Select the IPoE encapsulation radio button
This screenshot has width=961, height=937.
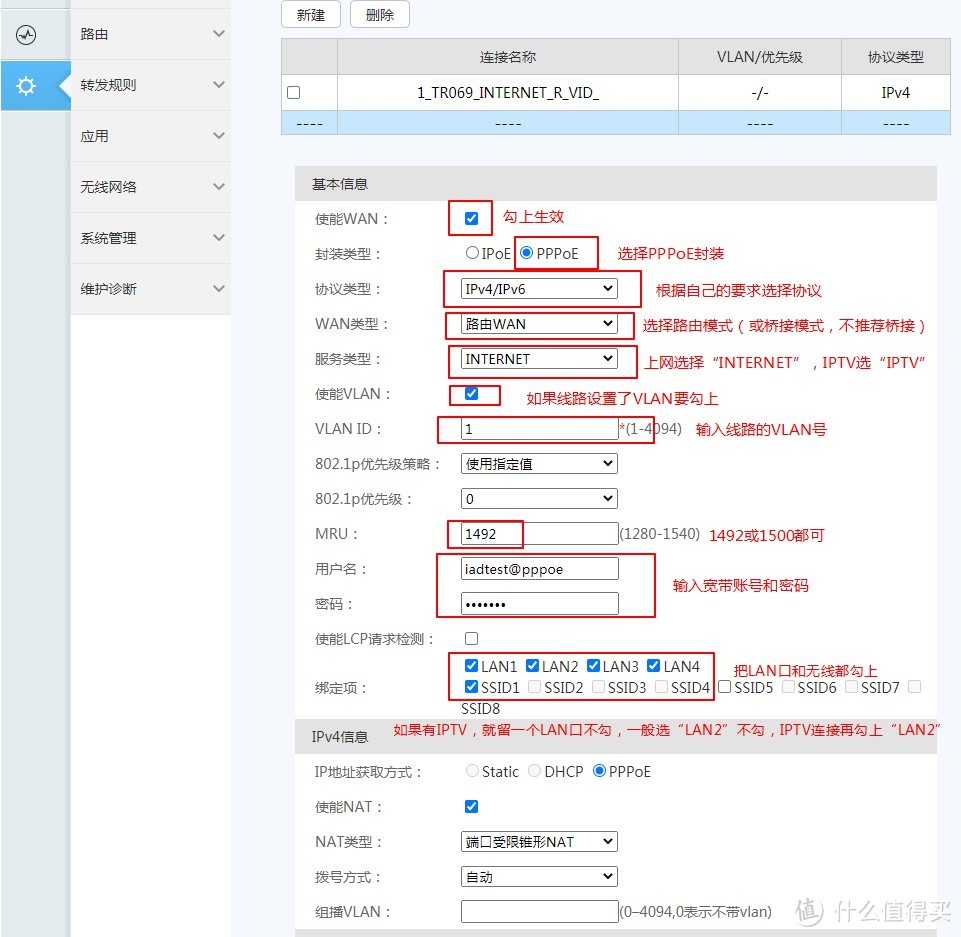[471, 253]
